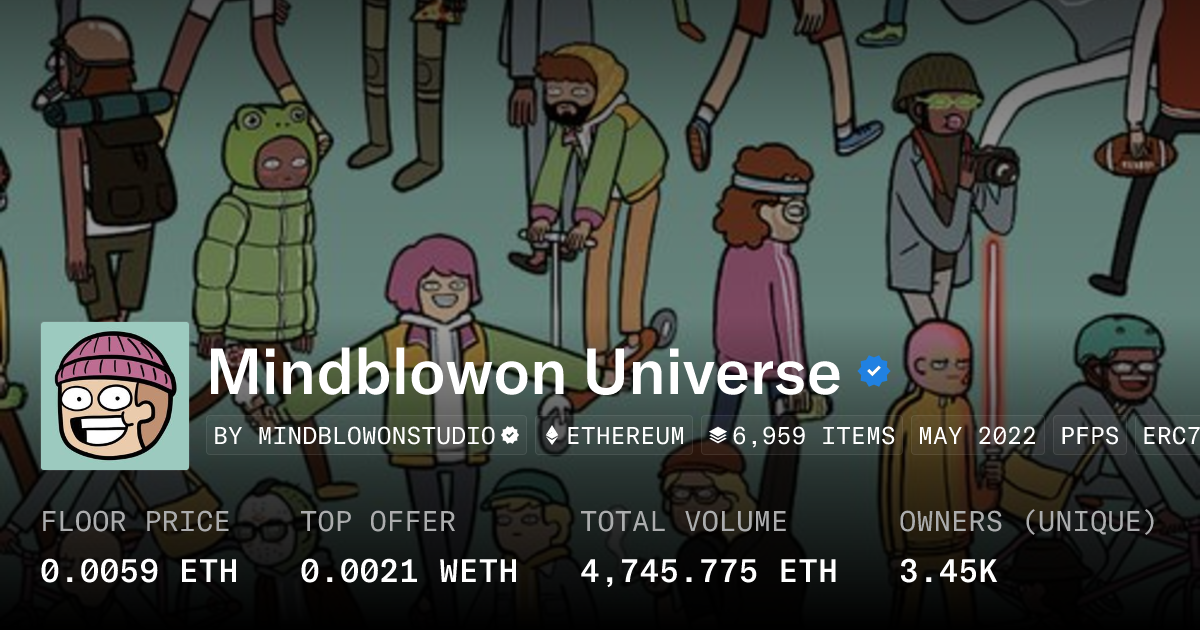Click the TOP OFFER label

coord(378,522)
